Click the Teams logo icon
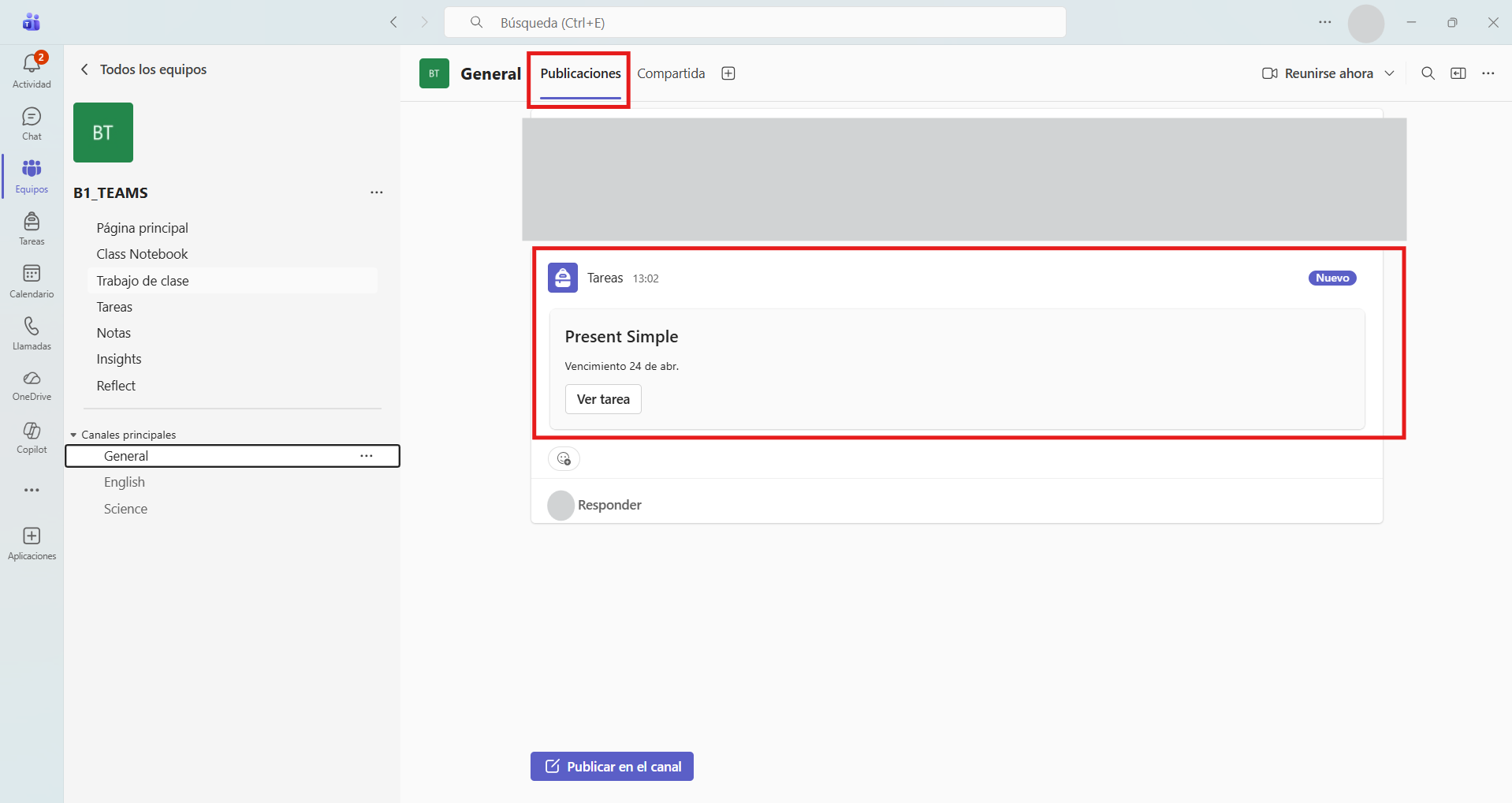The image size is (1512, 803). (32, 22)
